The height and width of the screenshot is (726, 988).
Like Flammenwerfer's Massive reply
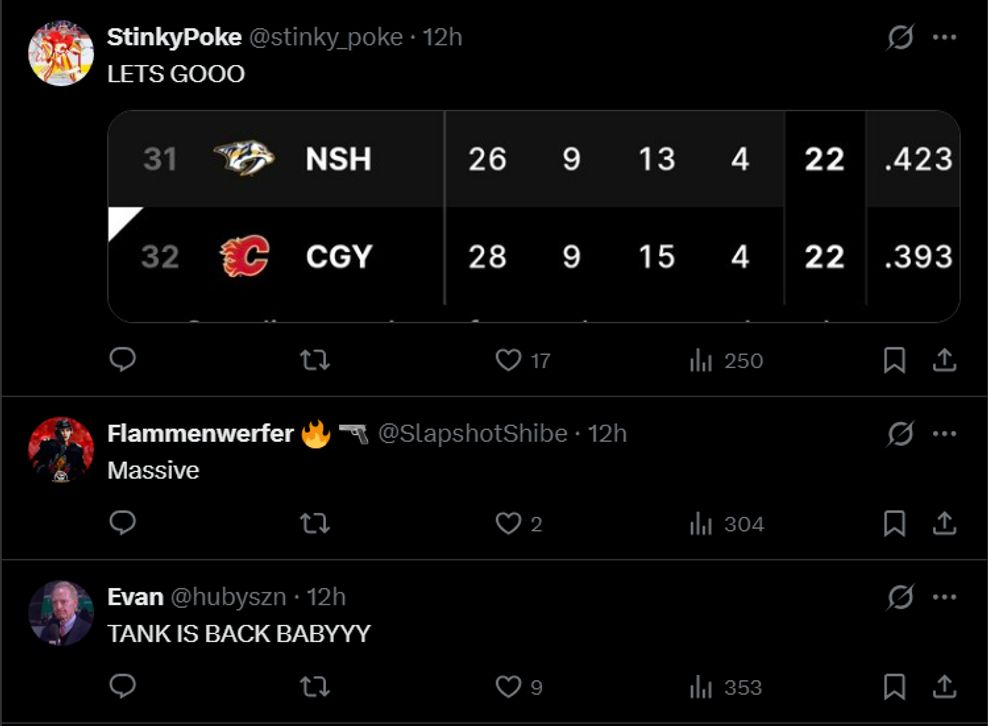click(507, 523)
